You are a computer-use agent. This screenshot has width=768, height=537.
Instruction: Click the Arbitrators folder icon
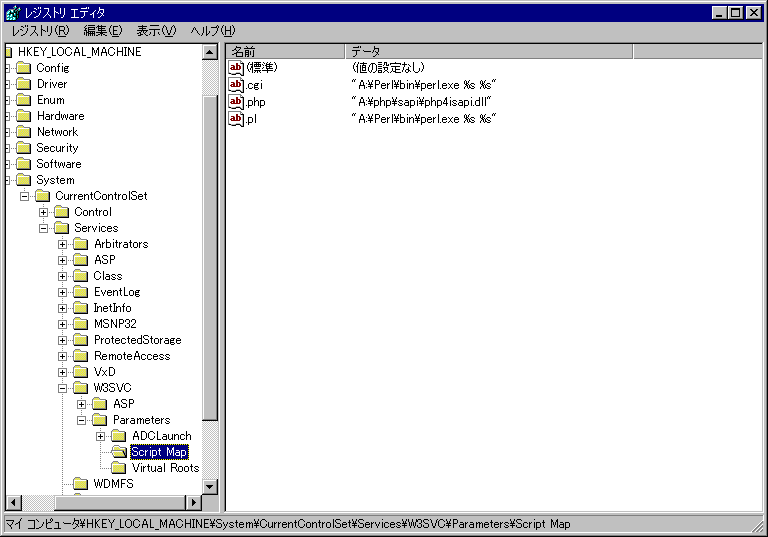pyautogui.click(x=81, y=244)
